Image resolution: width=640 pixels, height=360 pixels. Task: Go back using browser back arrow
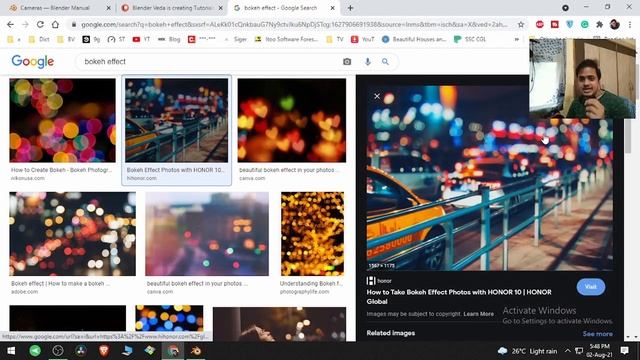tap(10, 24)
